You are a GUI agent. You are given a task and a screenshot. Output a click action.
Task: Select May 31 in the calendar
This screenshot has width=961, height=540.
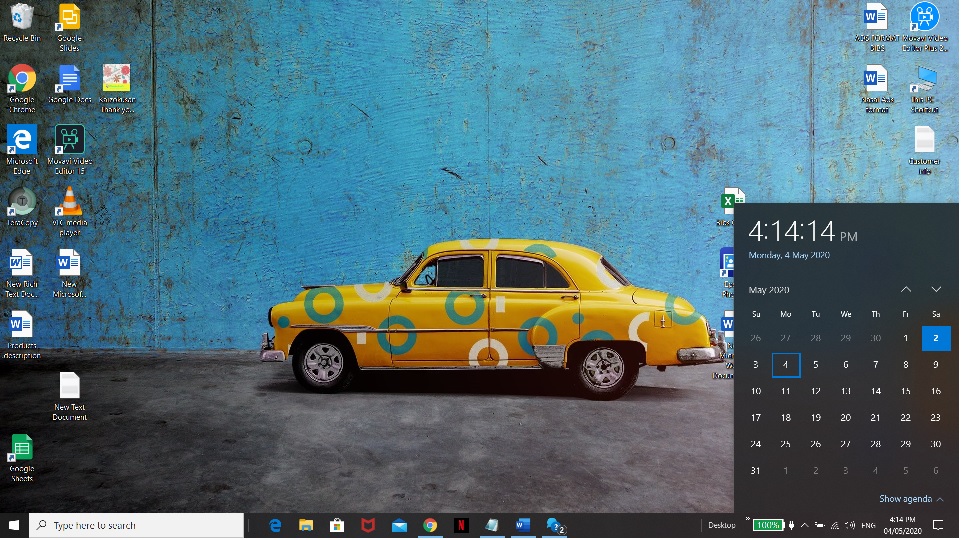tap(756, 471)
